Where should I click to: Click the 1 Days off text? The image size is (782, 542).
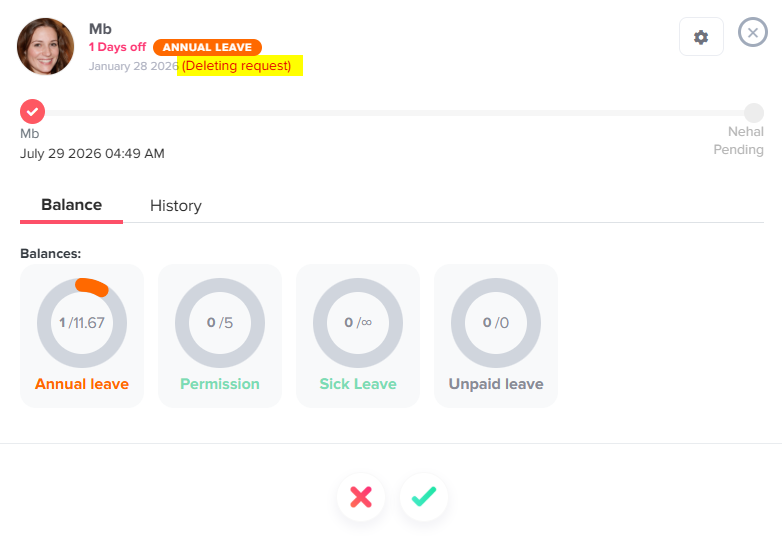coord(117,47)
